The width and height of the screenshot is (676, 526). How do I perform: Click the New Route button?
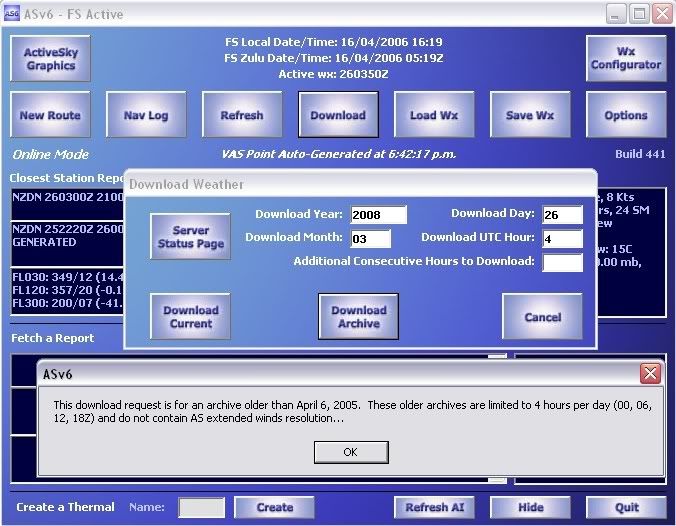[x=50, y=115]
